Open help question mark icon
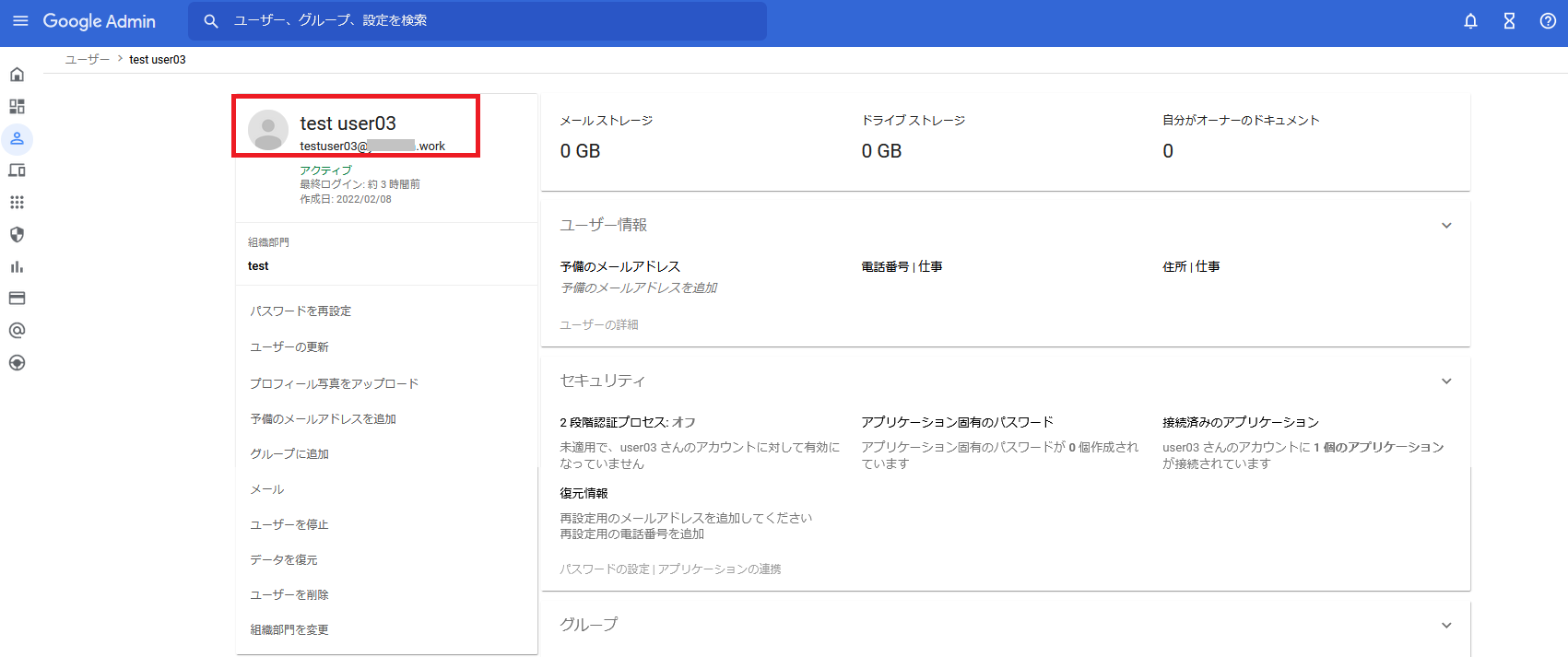Image resolution: width=1568 pixels, height=657 pixels. pos(1548,21)
